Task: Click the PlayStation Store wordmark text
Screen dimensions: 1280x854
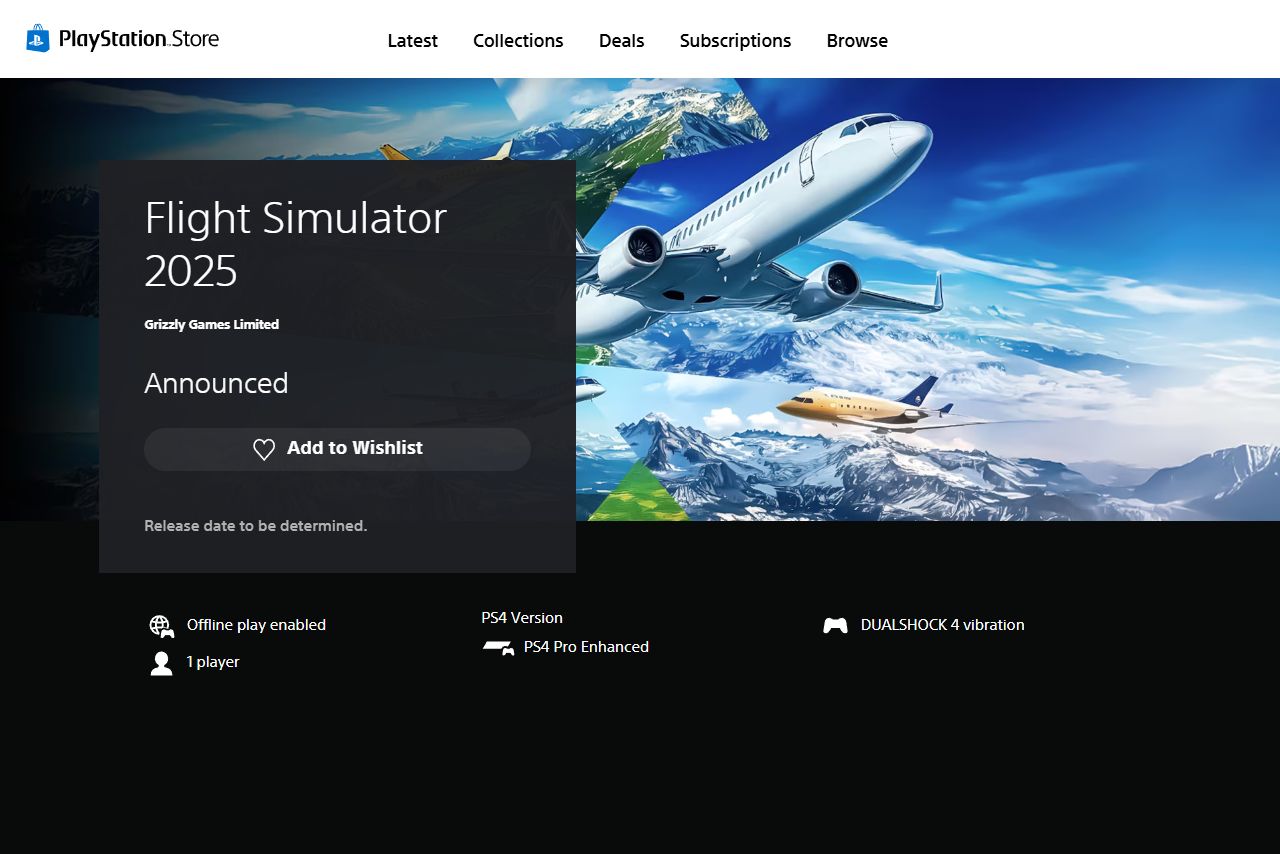Action: pos(139,39)
